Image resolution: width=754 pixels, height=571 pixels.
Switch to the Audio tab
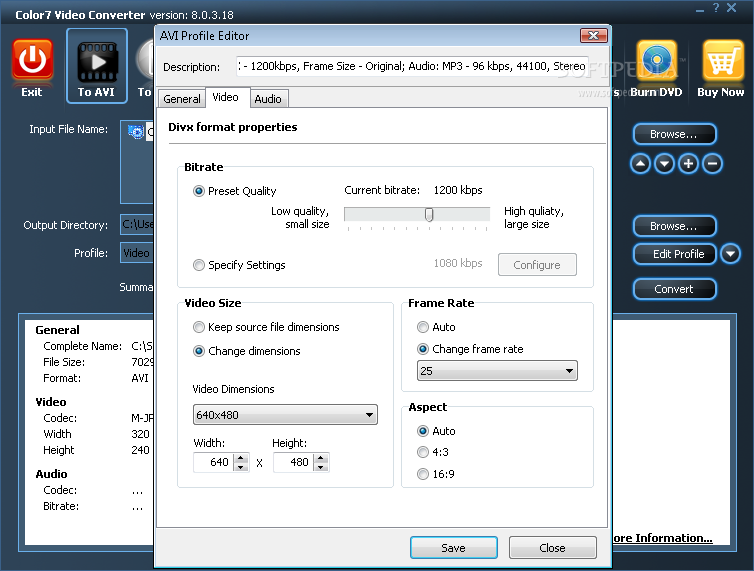tap(268, 99)
